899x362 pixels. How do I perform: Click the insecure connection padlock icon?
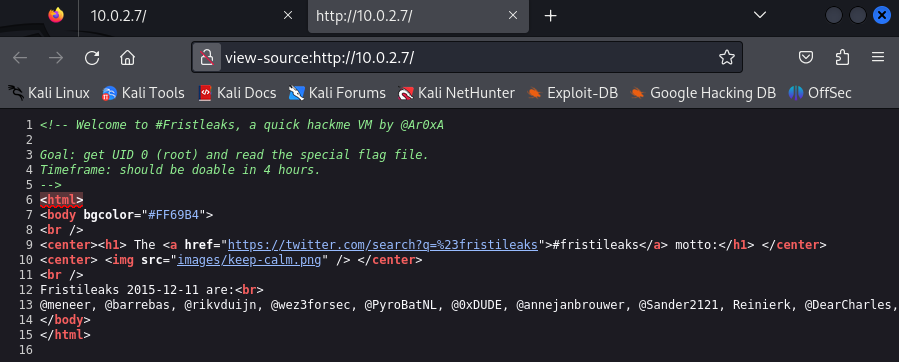click(206, 57)
